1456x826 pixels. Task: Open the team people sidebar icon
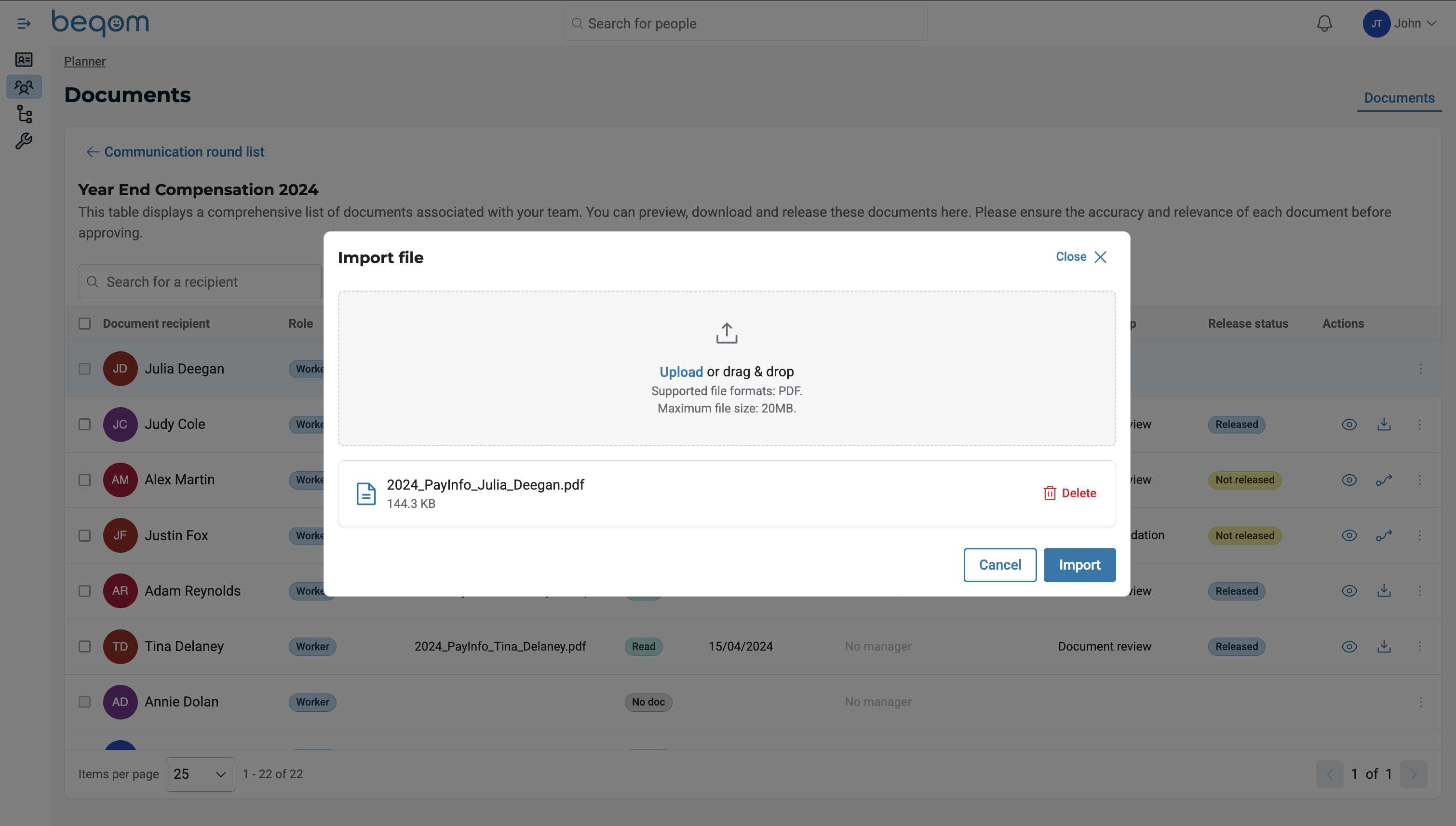tap(24, 87)
